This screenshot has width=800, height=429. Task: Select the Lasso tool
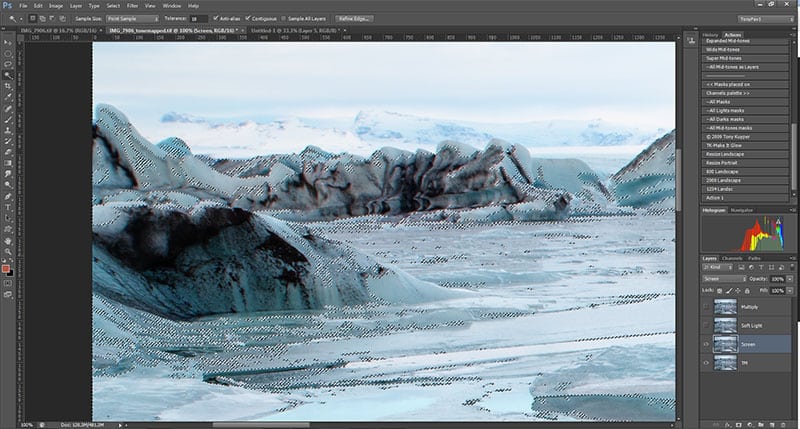[x=8, y=65]
